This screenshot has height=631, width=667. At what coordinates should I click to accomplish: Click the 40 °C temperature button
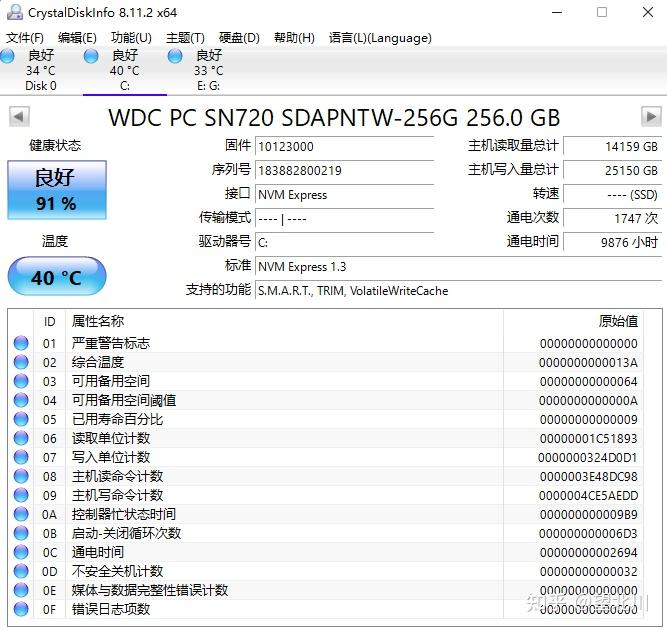point(57,276)
